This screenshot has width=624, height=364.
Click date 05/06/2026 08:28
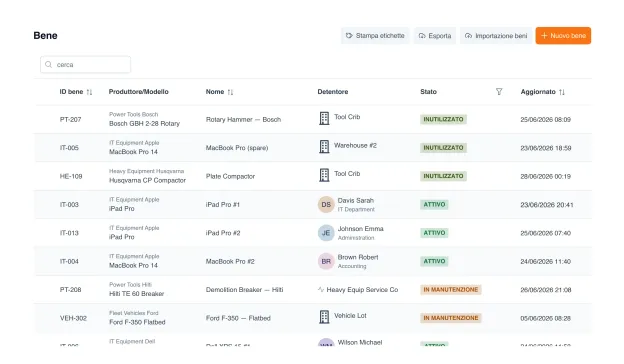tap(546, 318)
